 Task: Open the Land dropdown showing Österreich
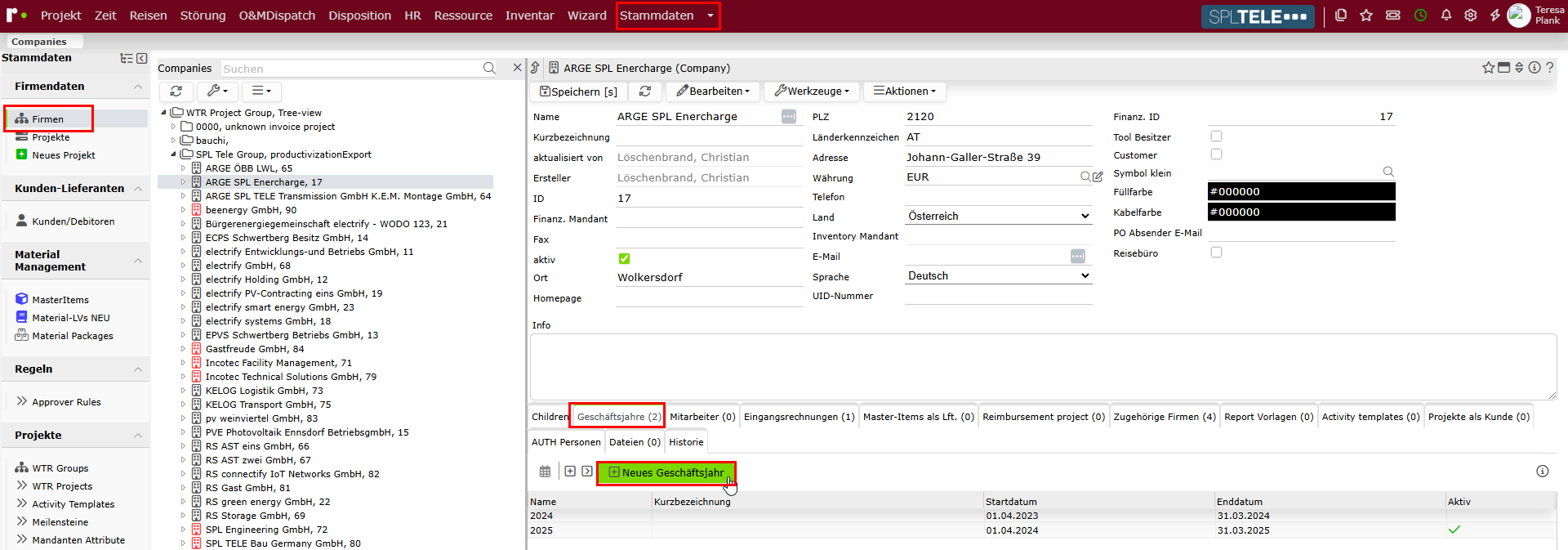998,216
